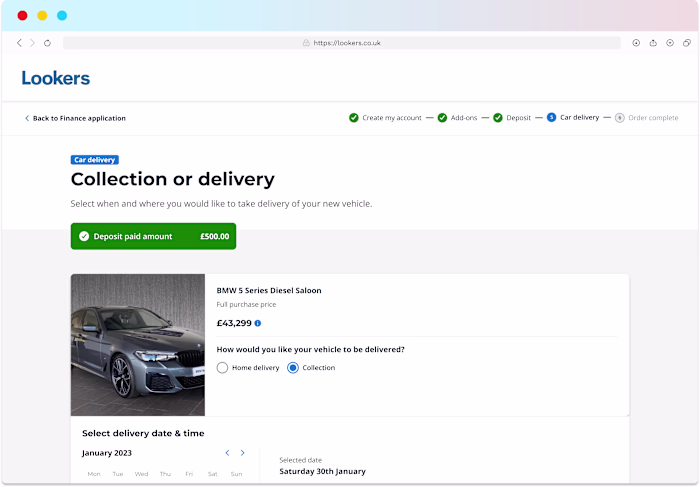Screen dimensions: 700x487
Task: Click green check next to Deposit
Action: point(498,118)
